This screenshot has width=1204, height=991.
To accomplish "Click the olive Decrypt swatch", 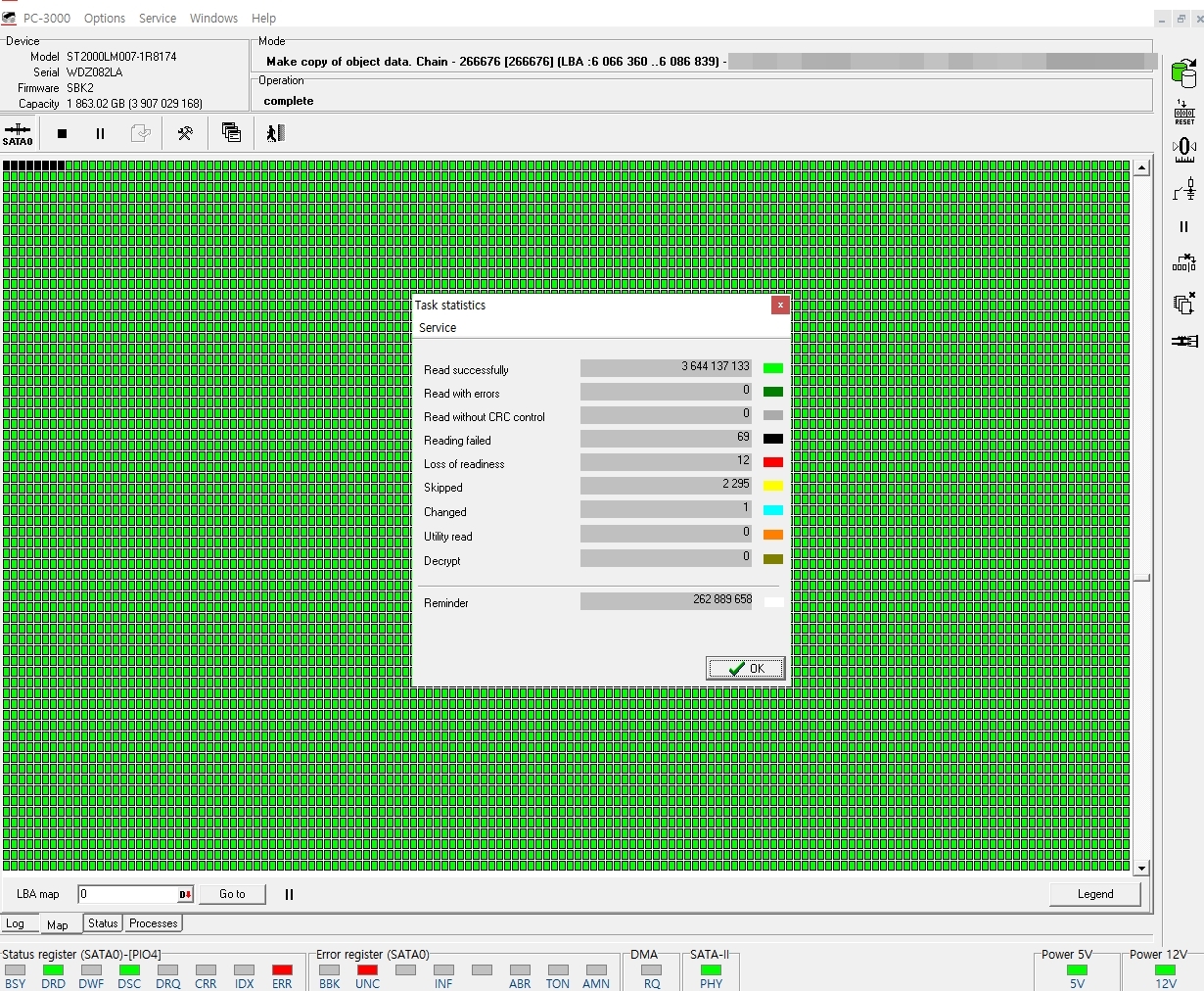I will [x=772, y=559].
